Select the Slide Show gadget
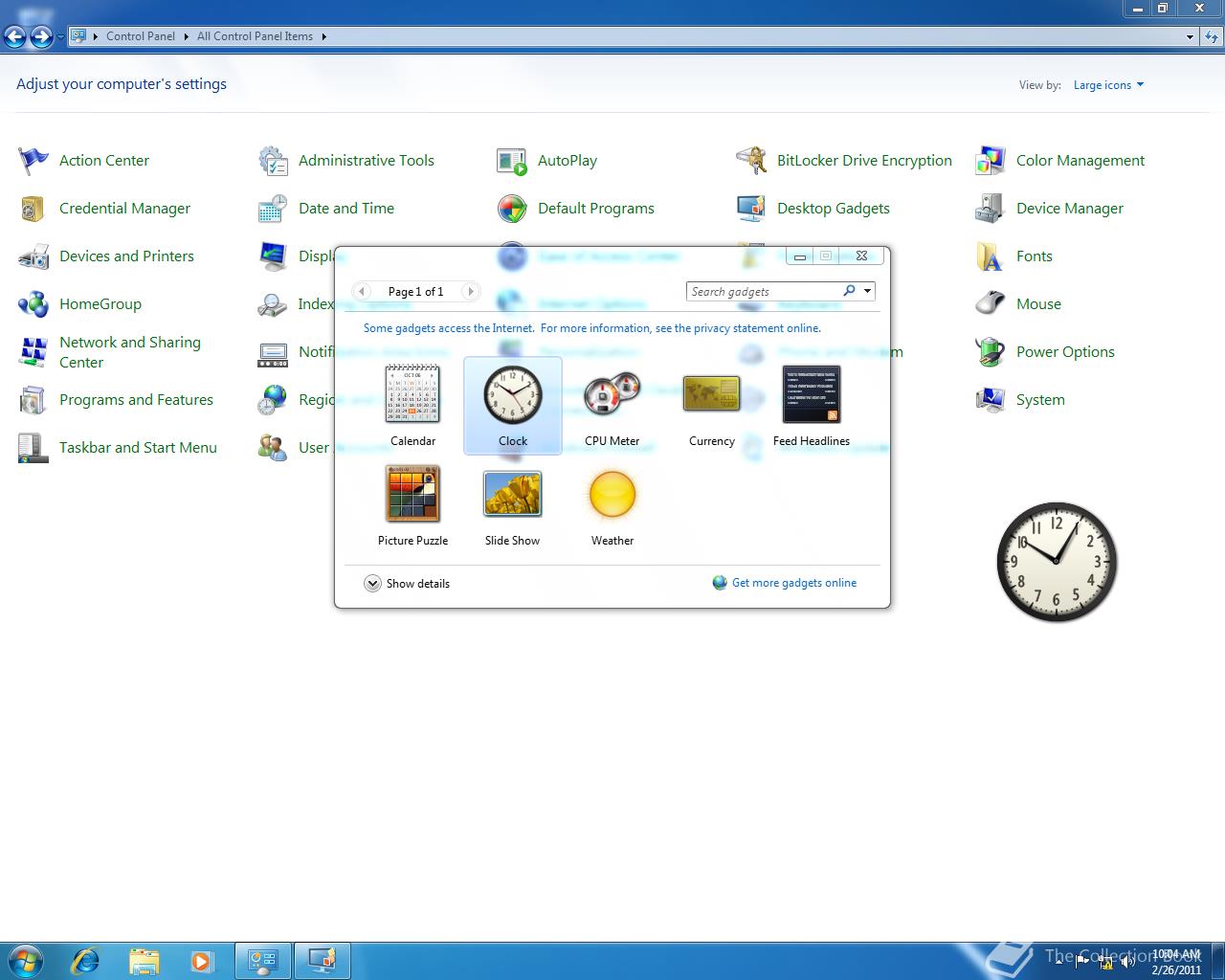 [x=512, y=505]
